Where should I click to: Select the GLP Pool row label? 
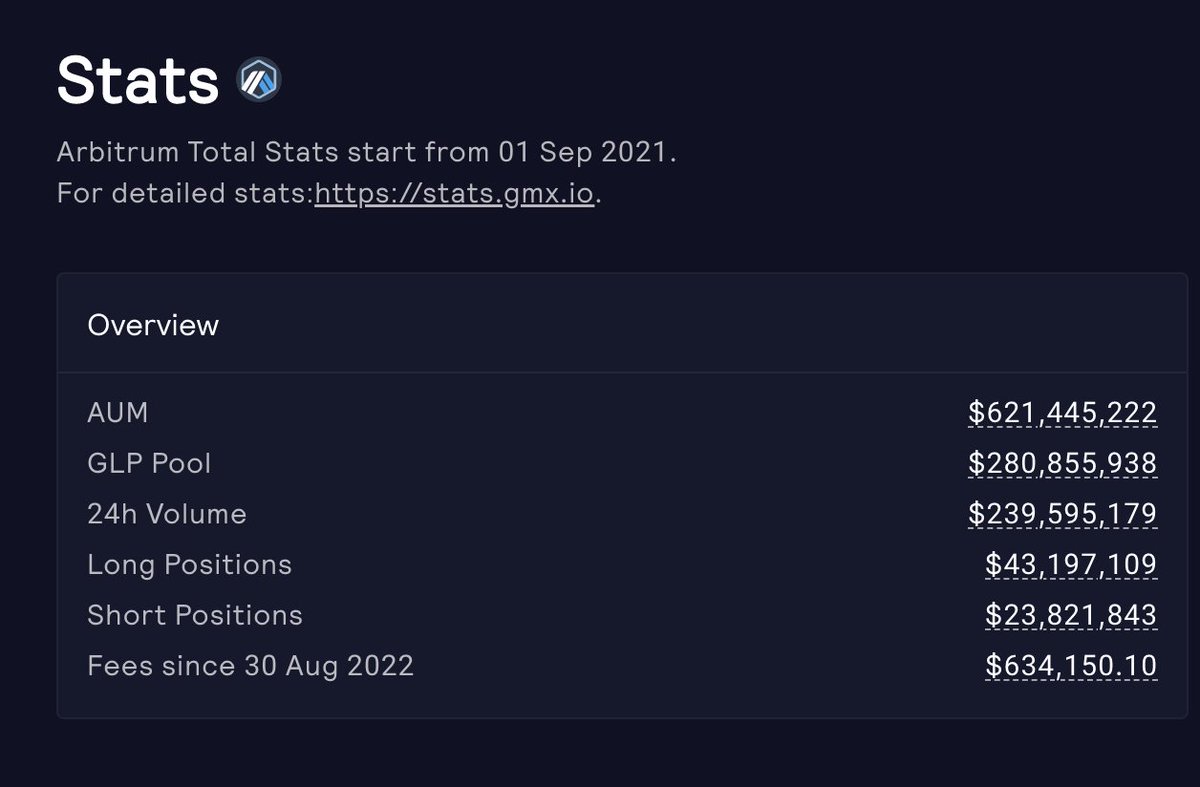click(149, 463)
